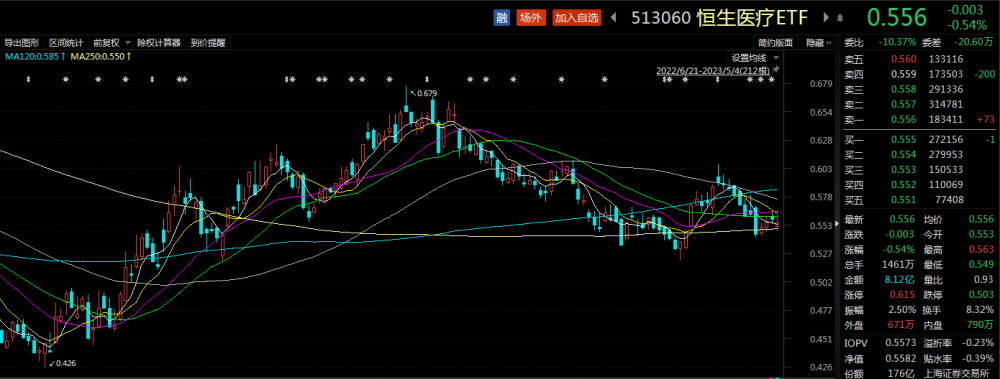1000x379 pixels.
Task: Open the 前复权 adjustment dropdown
Action: click(112, 43)
